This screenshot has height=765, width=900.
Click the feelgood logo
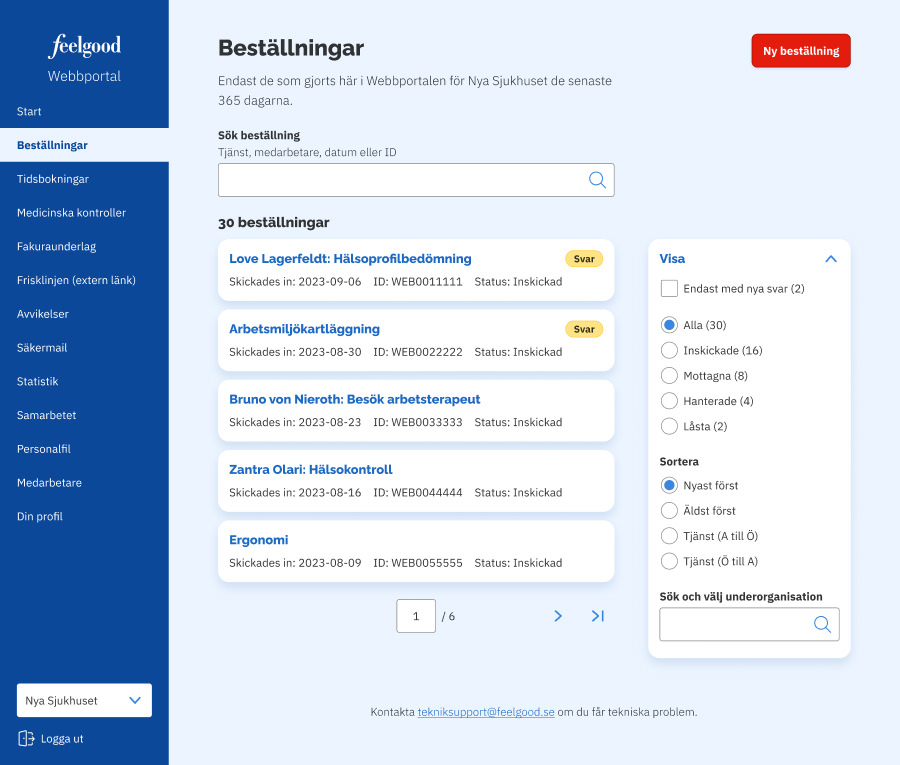(84, 46)
